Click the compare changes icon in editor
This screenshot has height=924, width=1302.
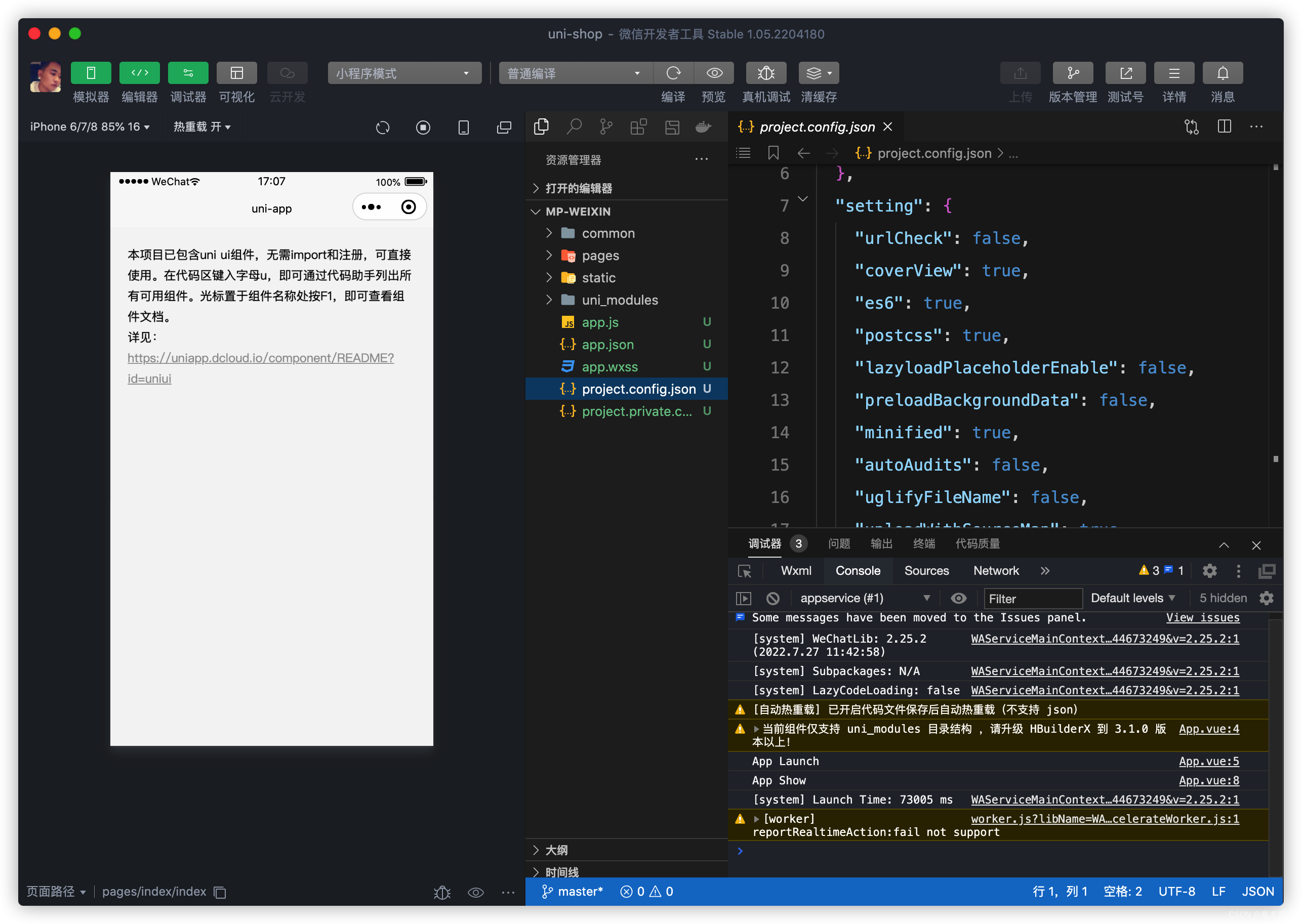pyautogui.click(x=1191, y=127)
